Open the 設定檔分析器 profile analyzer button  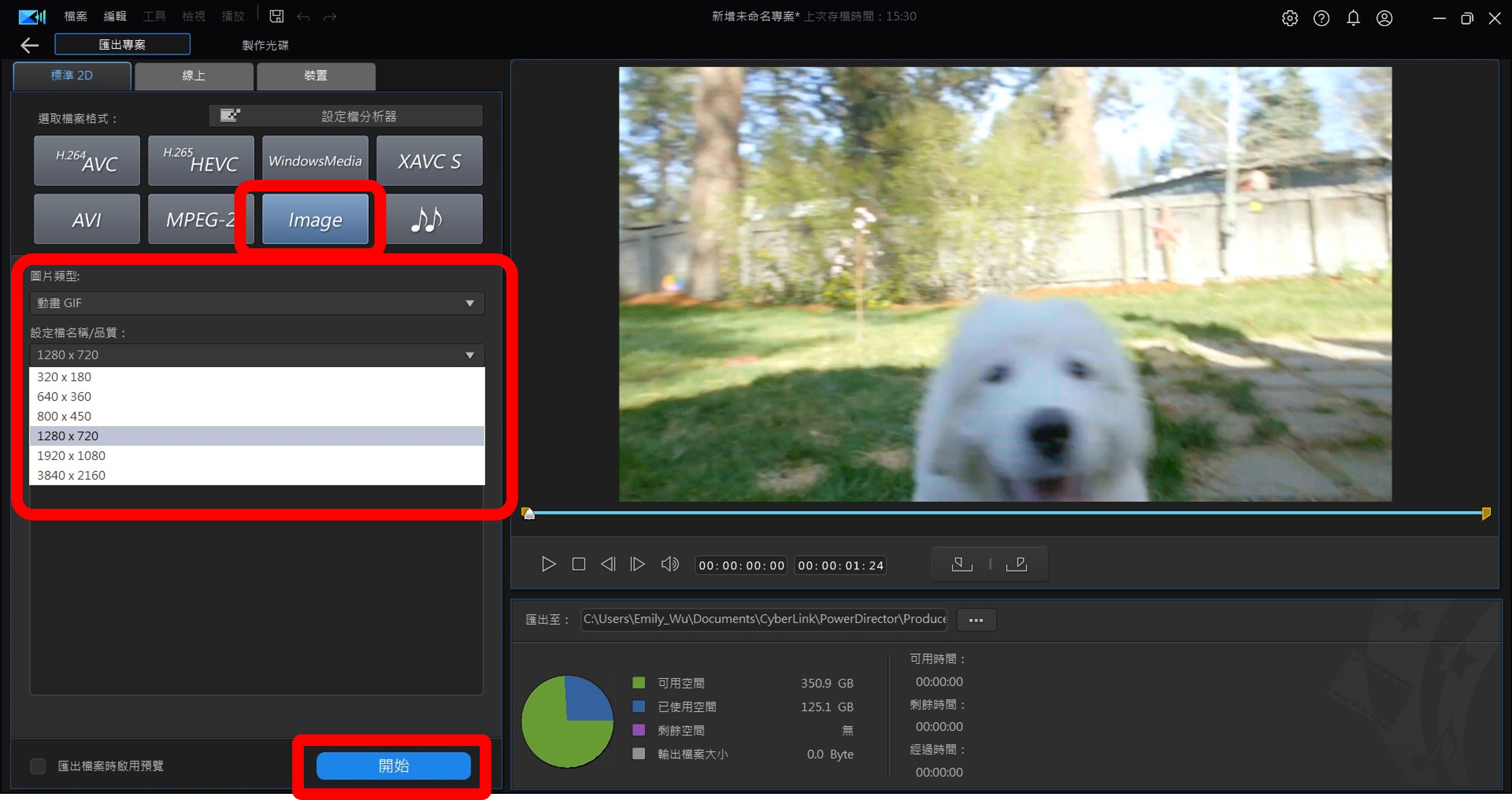tap(346, 116)
